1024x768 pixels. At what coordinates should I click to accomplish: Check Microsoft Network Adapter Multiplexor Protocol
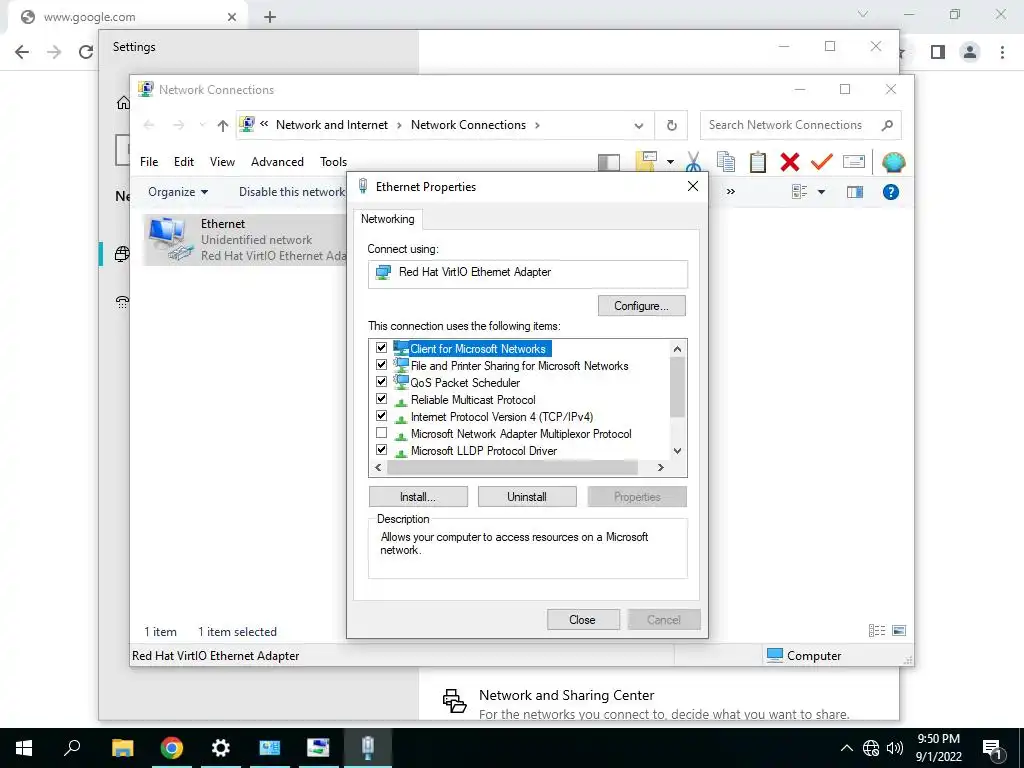coord(381,433)
